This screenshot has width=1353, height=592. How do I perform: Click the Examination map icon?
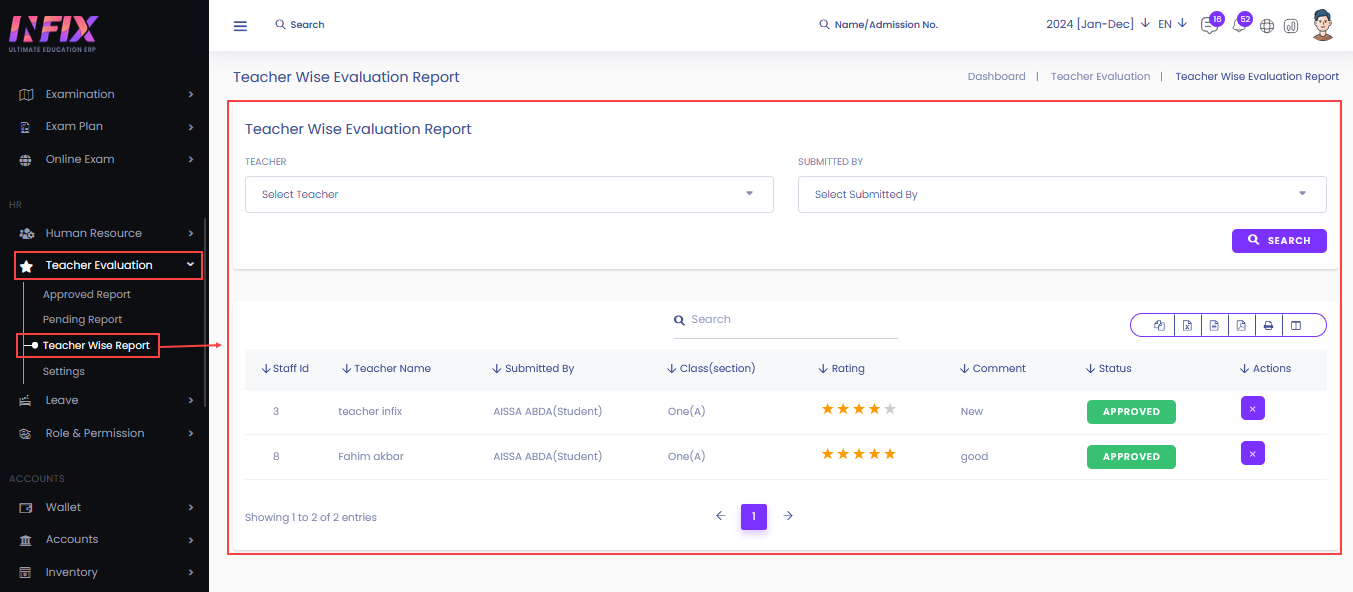coord(26,95)
